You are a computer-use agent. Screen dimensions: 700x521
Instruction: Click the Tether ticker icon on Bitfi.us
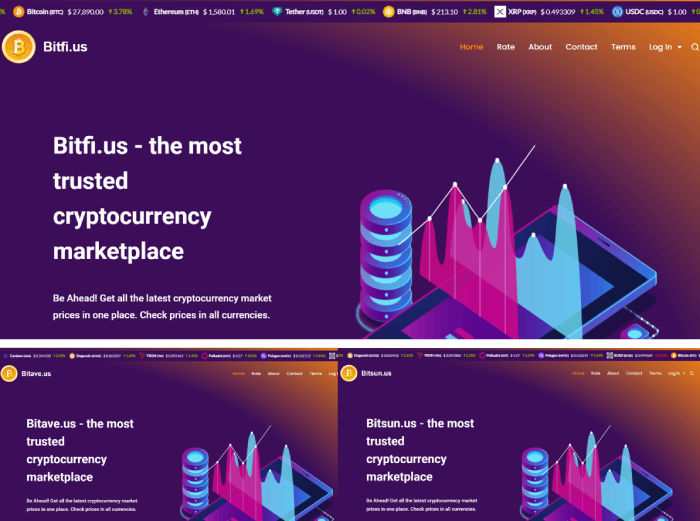click(x=277, y=12)
